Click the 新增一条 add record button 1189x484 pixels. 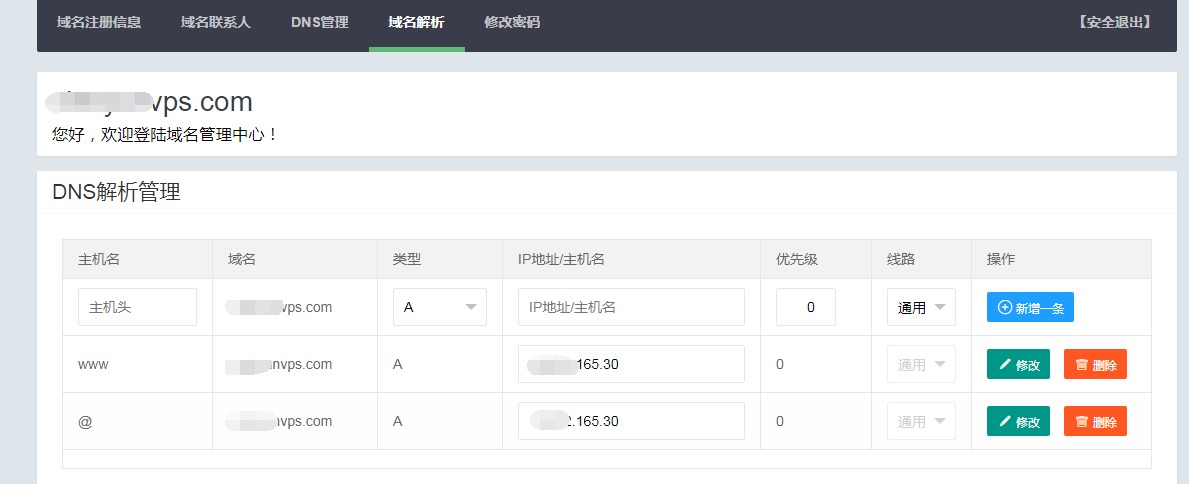point(1030,307)
